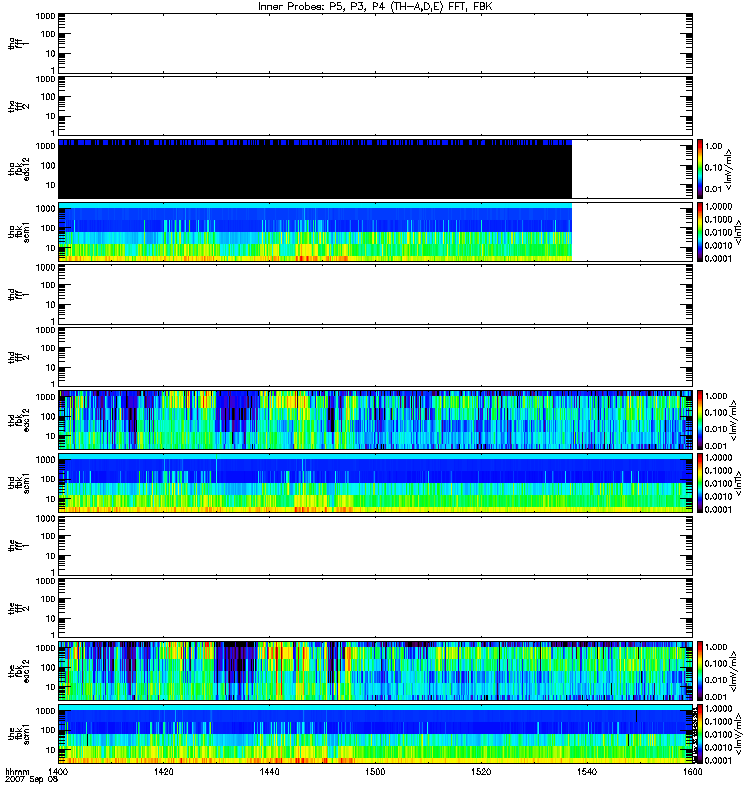
Task: Click the "tha fbk scm1" panel label
Action: click(19, 232)
